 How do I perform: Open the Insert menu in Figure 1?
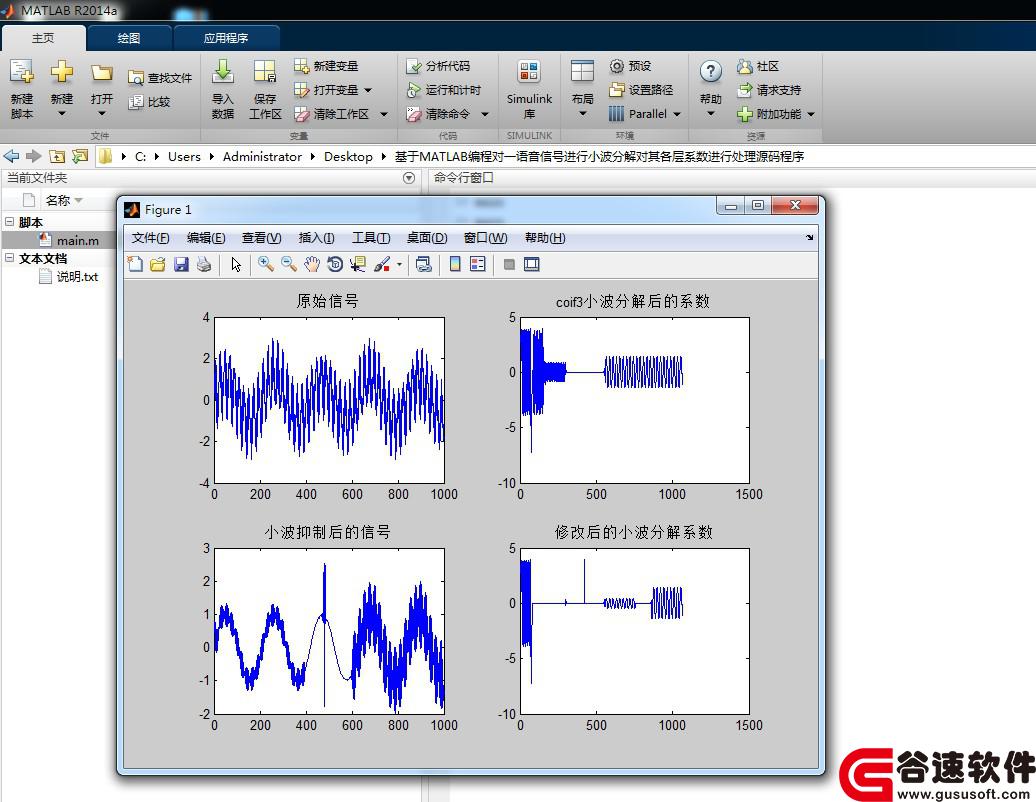click(316, 238)
